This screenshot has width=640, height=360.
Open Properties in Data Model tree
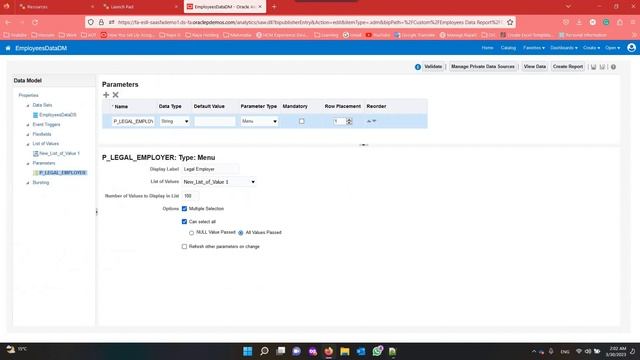coord(29,96)
